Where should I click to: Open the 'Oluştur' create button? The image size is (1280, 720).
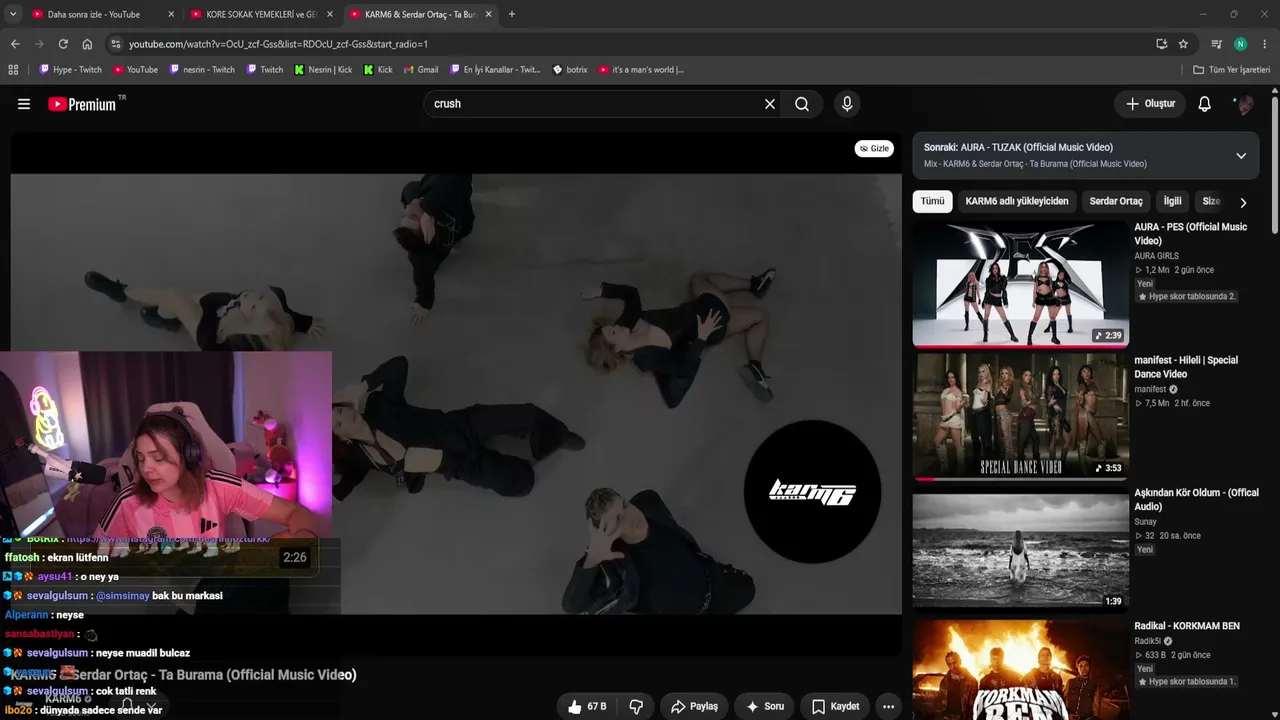(x=1150, y=104)
